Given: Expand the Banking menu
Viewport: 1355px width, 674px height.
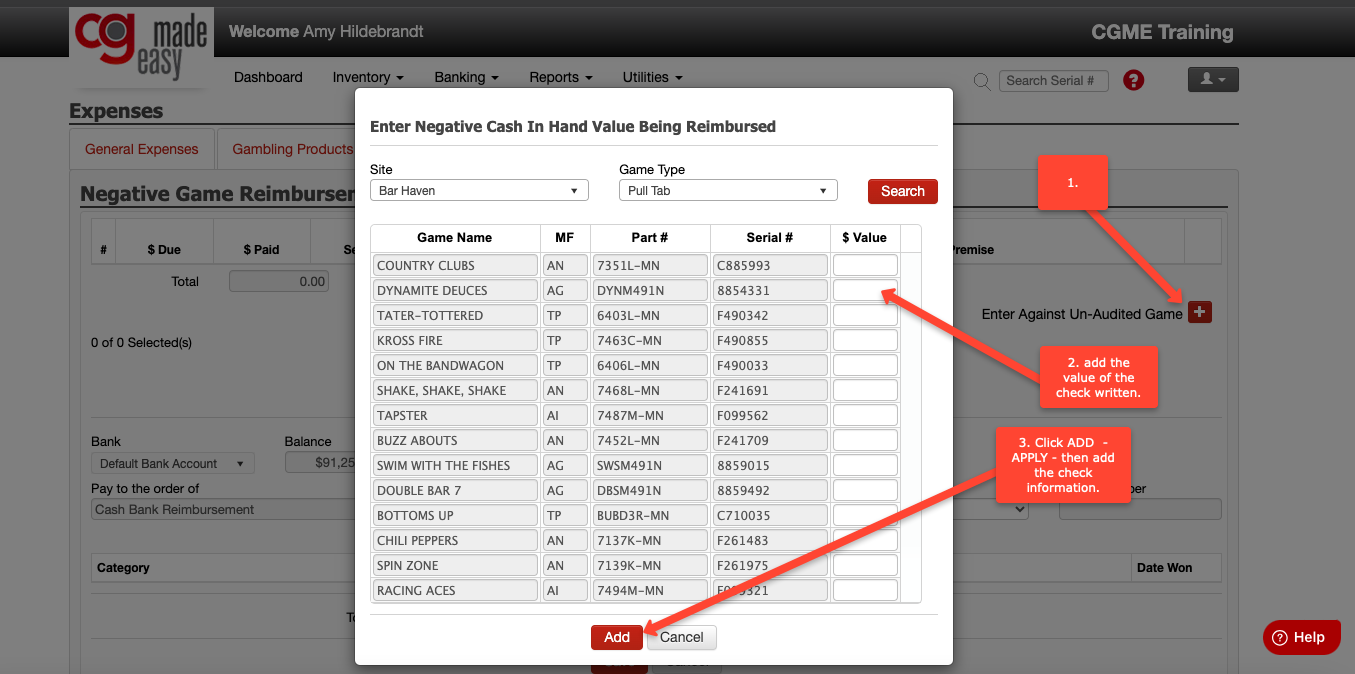Looking at the screenshot, I should 466,77.
